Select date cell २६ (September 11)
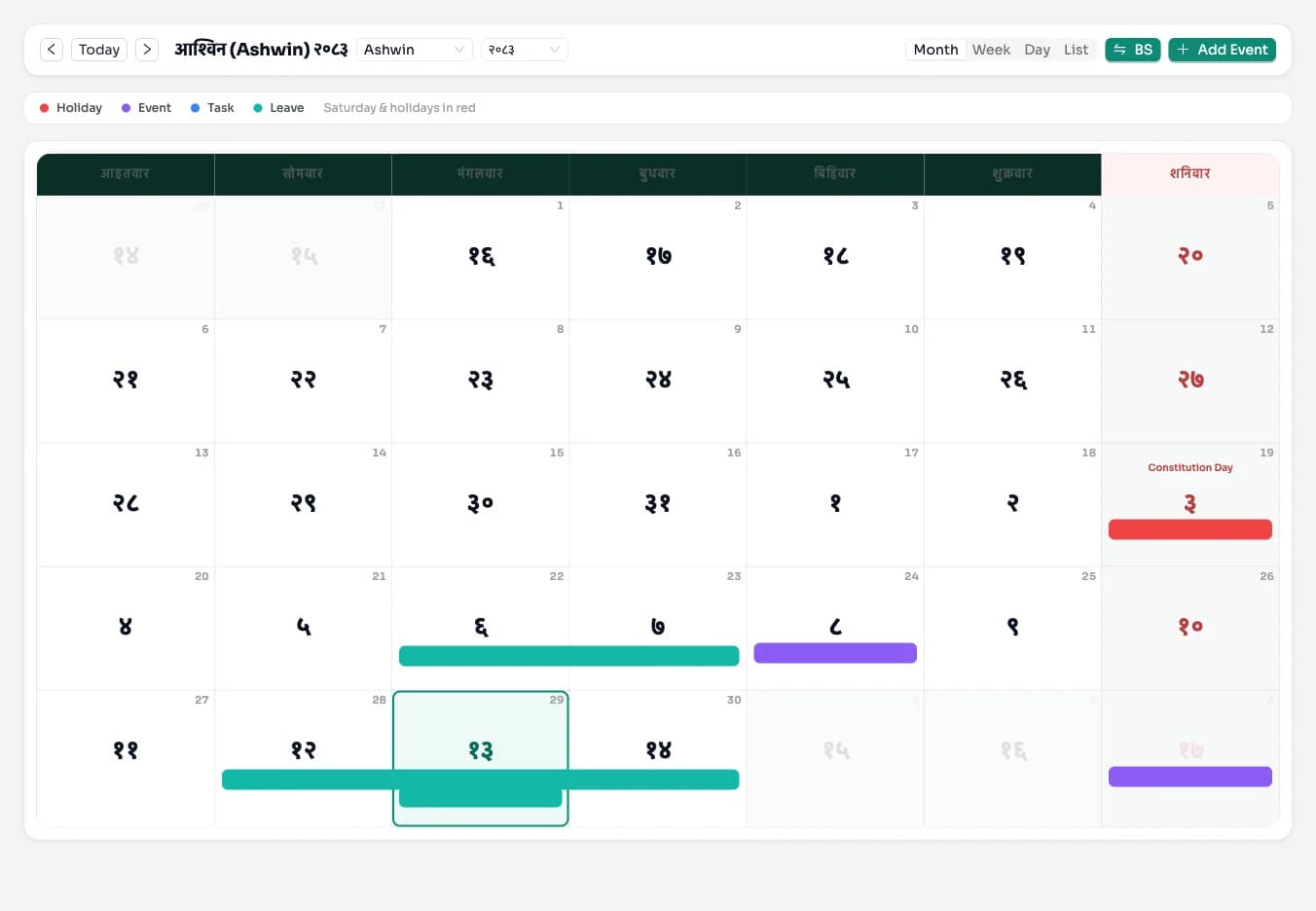The image size is (1316, 911). point(1012,381)
